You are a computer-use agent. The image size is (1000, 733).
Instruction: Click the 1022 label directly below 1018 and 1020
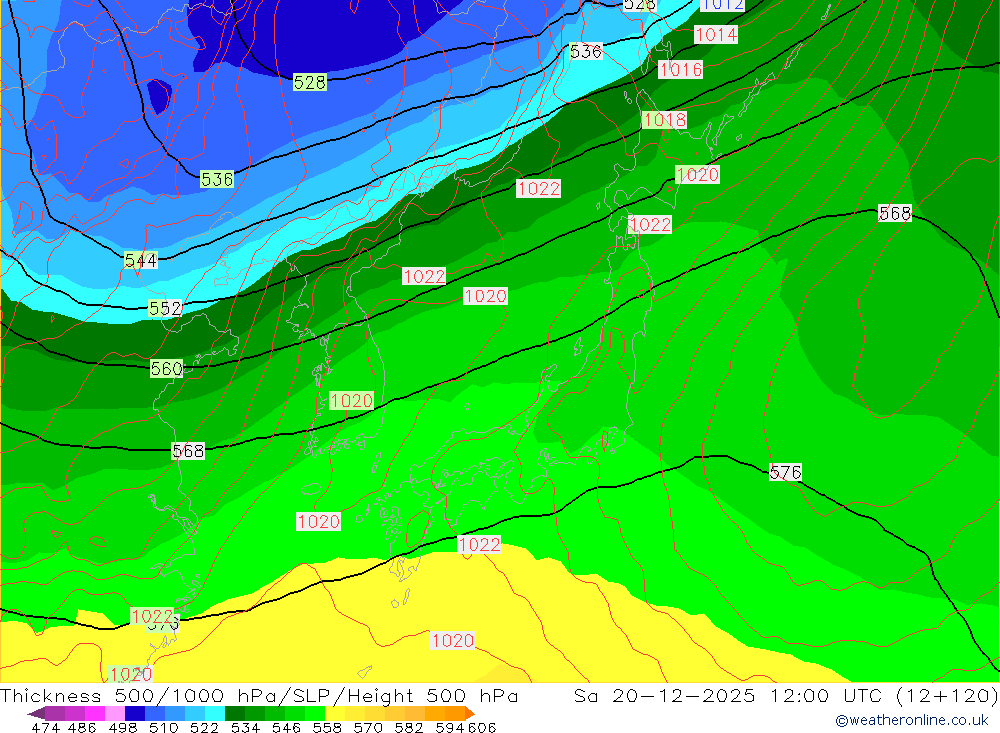(650, 225)
